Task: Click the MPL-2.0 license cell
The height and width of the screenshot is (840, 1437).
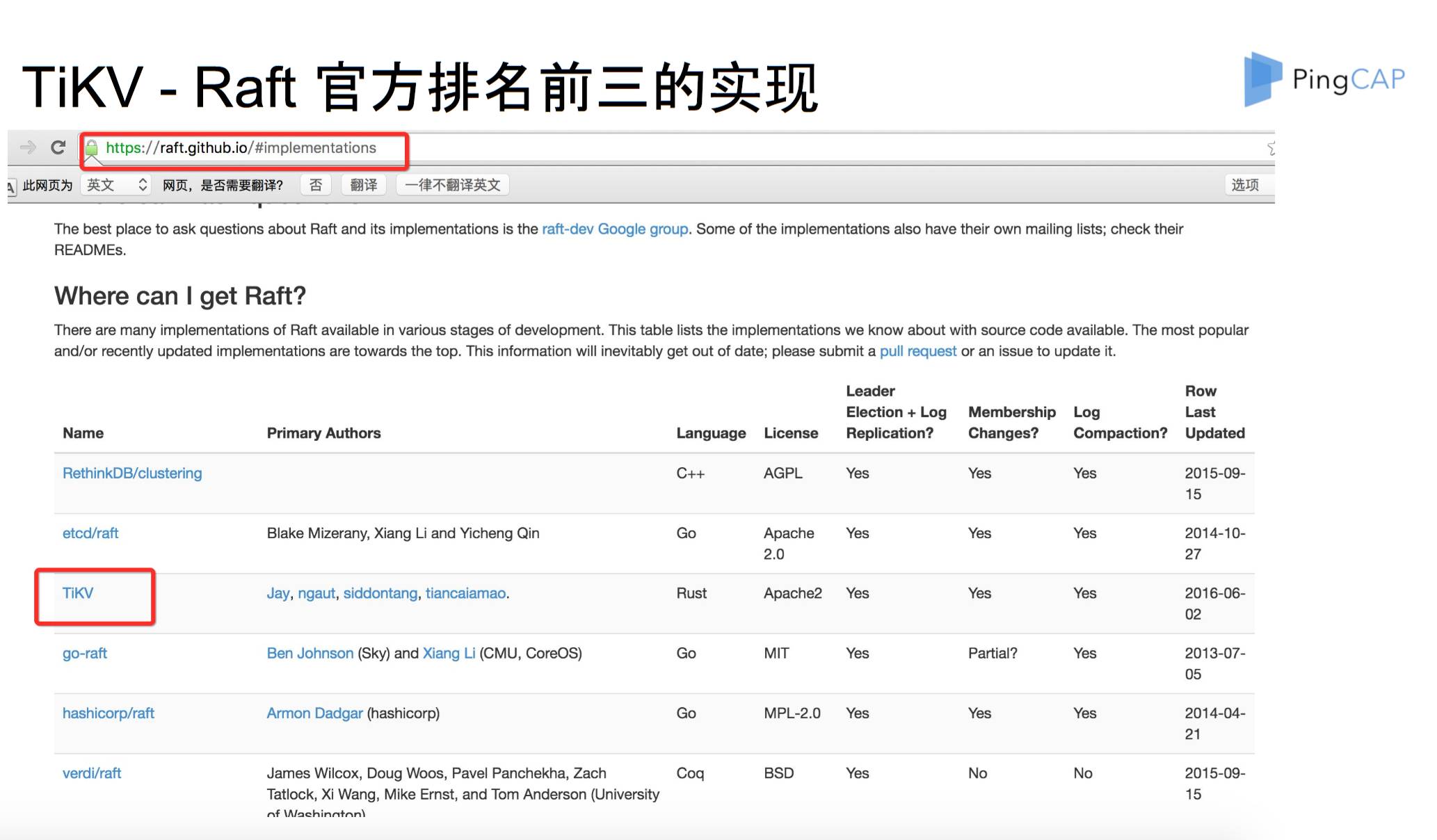Action: pos(792,713)
